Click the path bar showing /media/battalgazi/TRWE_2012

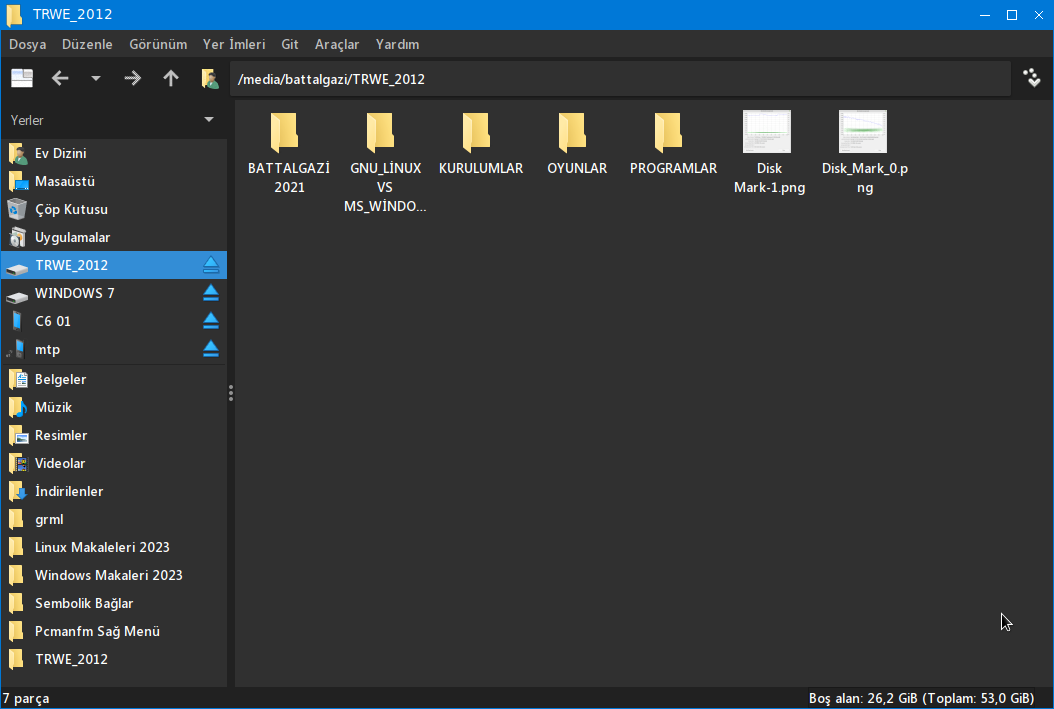620,79
